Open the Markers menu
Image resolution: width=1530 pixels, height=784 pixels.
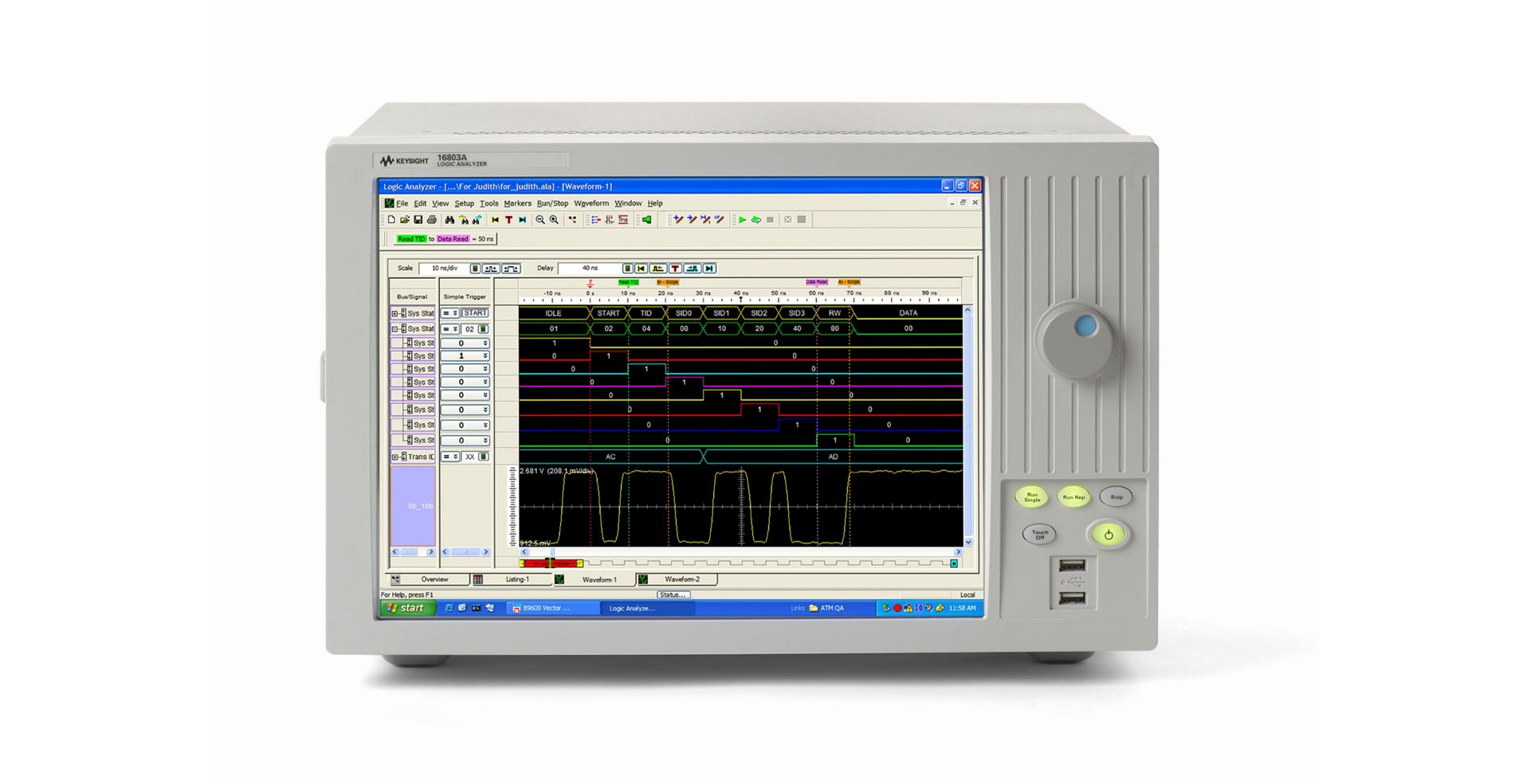(x=518, y=203)
